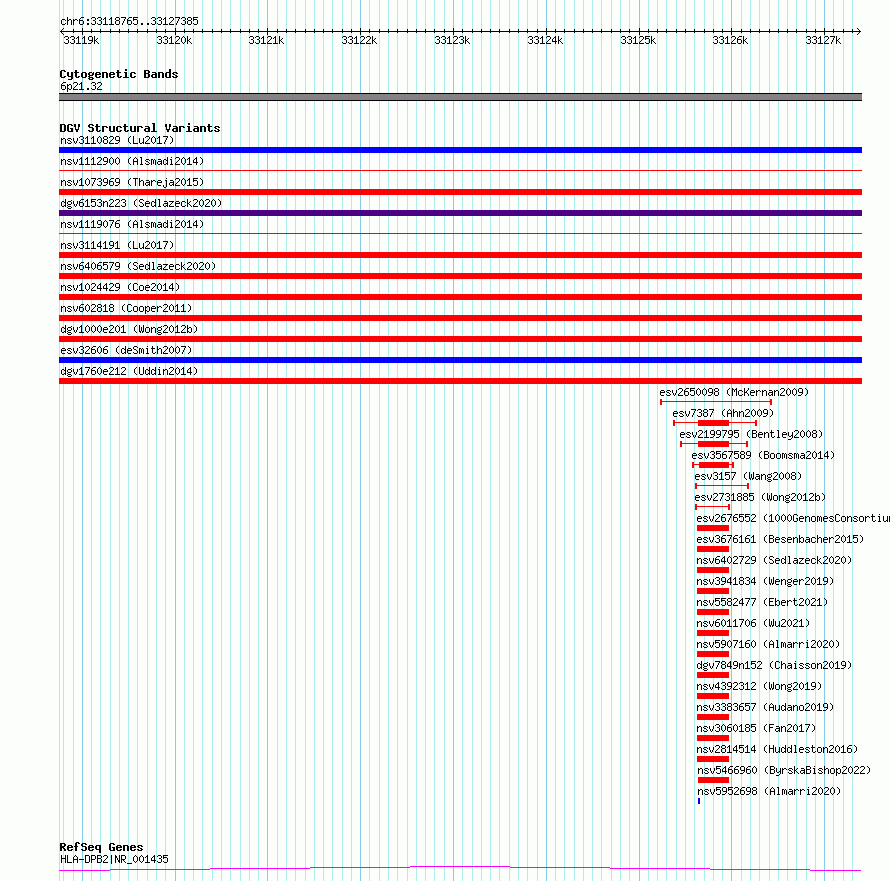Open the nsv1024429 (Coe2014) variant label

click(120, 287)
